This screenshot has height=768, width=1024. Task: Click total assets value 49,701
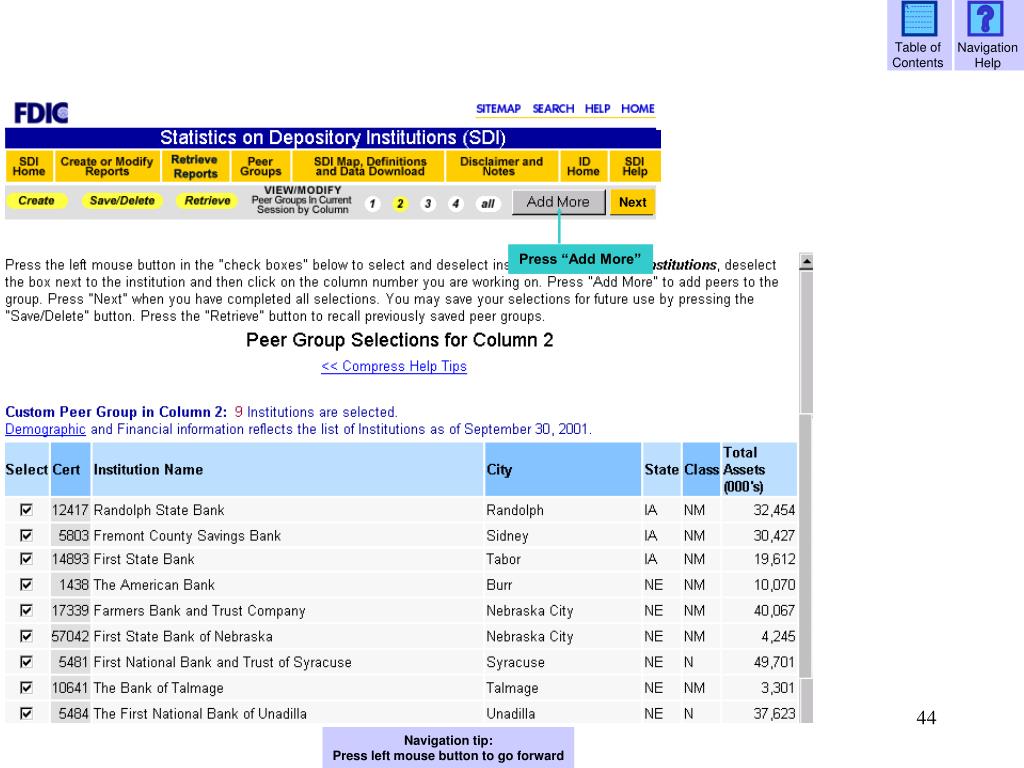click(774, 662)
